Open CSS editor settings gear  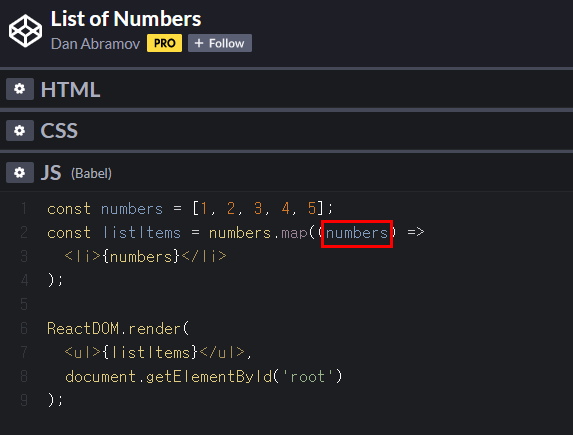[x=20, y=130]
